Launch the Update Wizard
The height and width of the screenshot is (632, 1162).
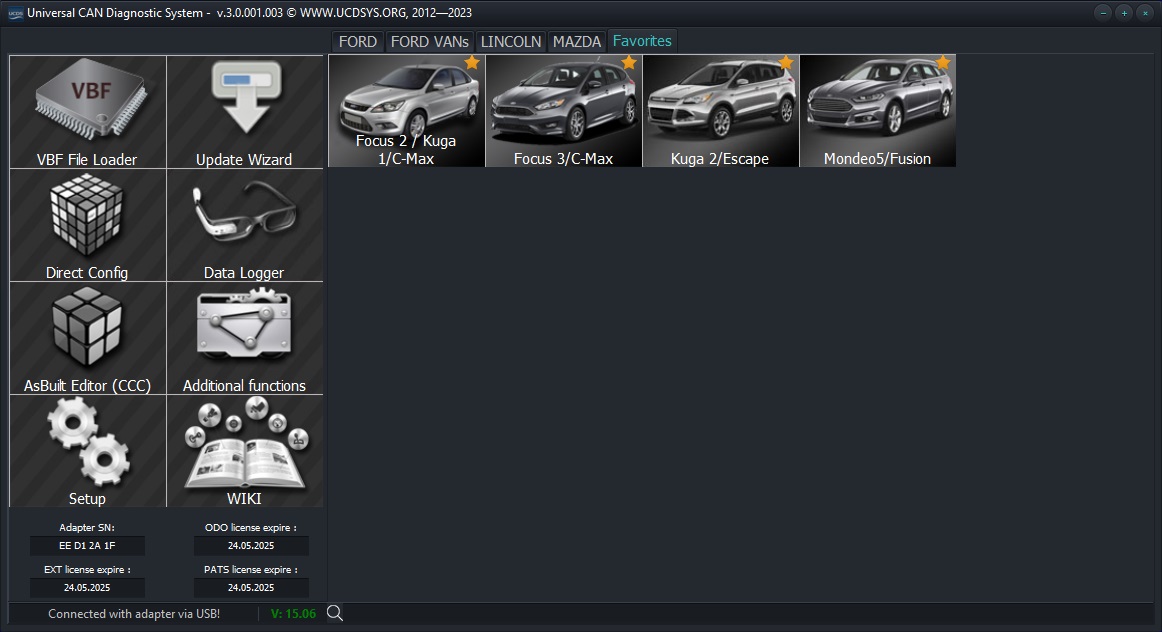pyautogui.click(x=244, y=112)
